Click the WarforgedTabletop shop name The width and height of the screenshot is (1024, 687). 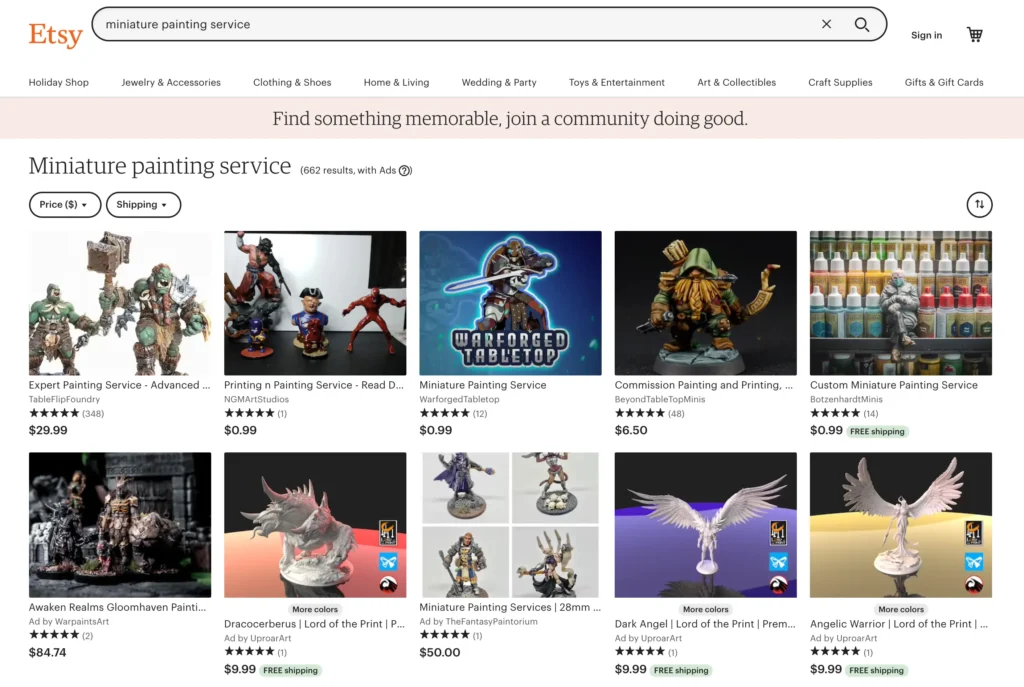pos(459,400)
